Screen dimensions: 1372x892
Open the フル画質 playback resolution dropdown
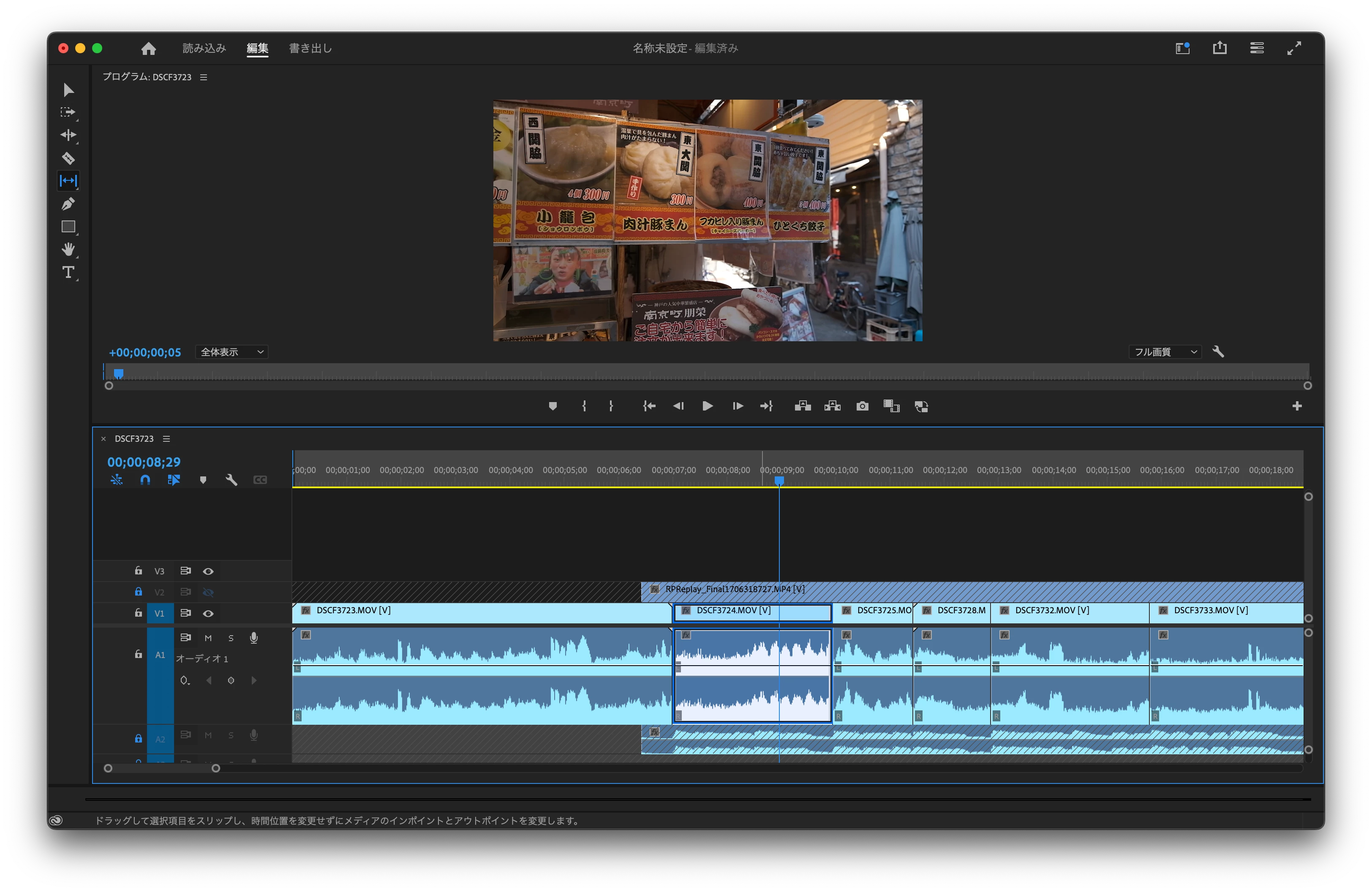(1165, 352)
